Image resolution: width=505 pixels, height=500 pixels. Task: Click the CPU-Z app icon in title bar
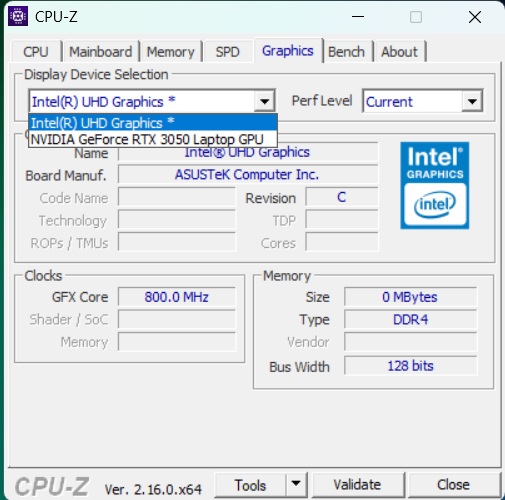point(18,16)
